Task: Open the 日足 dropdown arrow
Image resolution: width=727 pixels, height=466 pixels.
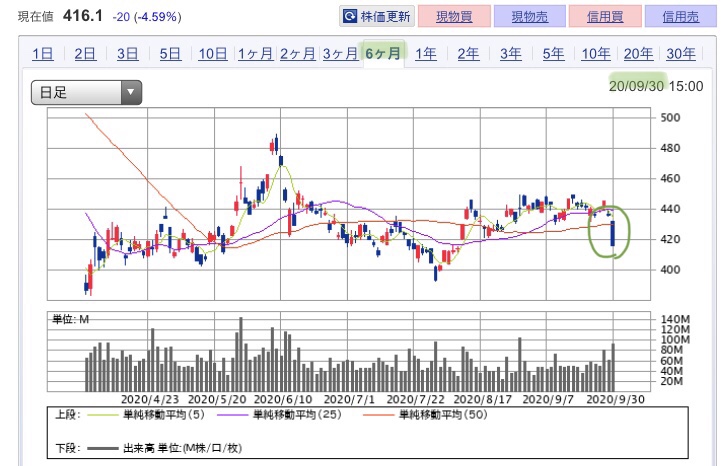Action: 131,92
